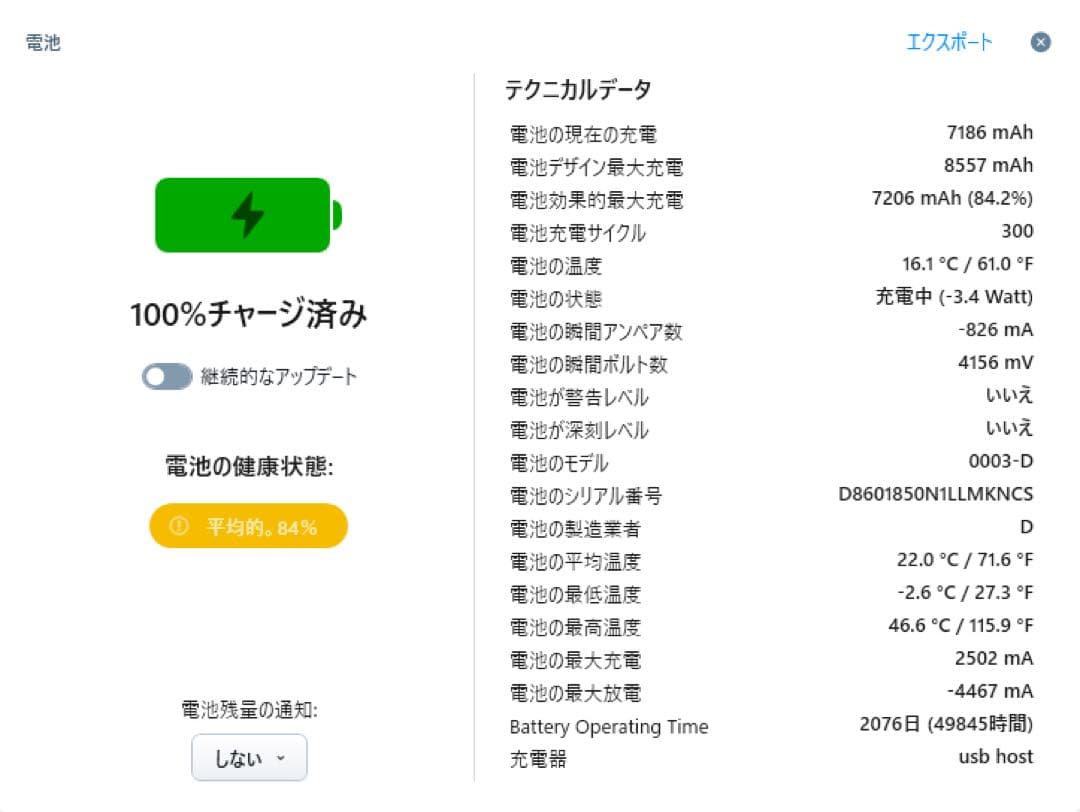This screenshot has height=812, width=1080.
Task: Select the テクニカルデータ section header
Action: 578,89
